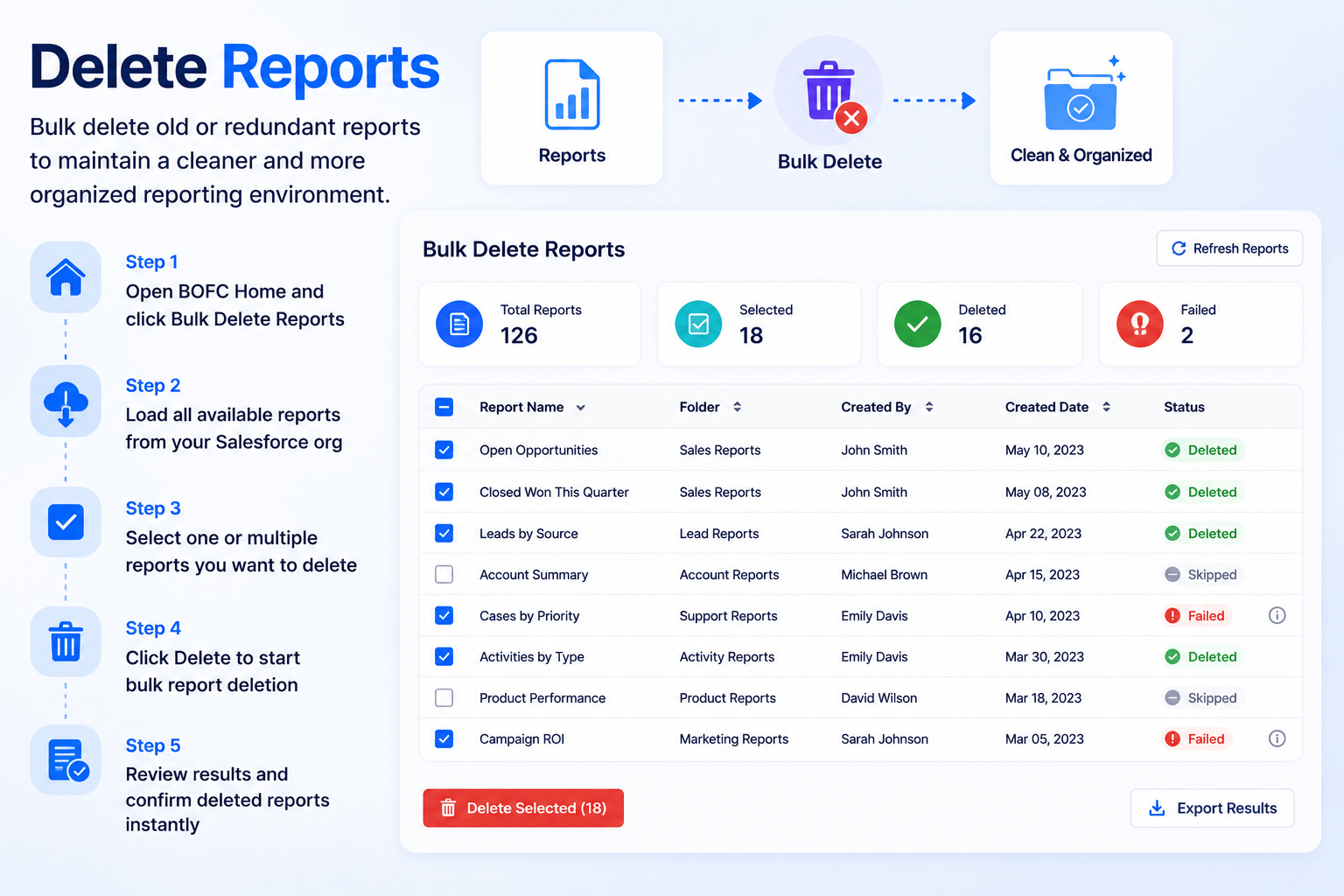Uncheck the Open Opportunities checkbox

pos(444,450)
